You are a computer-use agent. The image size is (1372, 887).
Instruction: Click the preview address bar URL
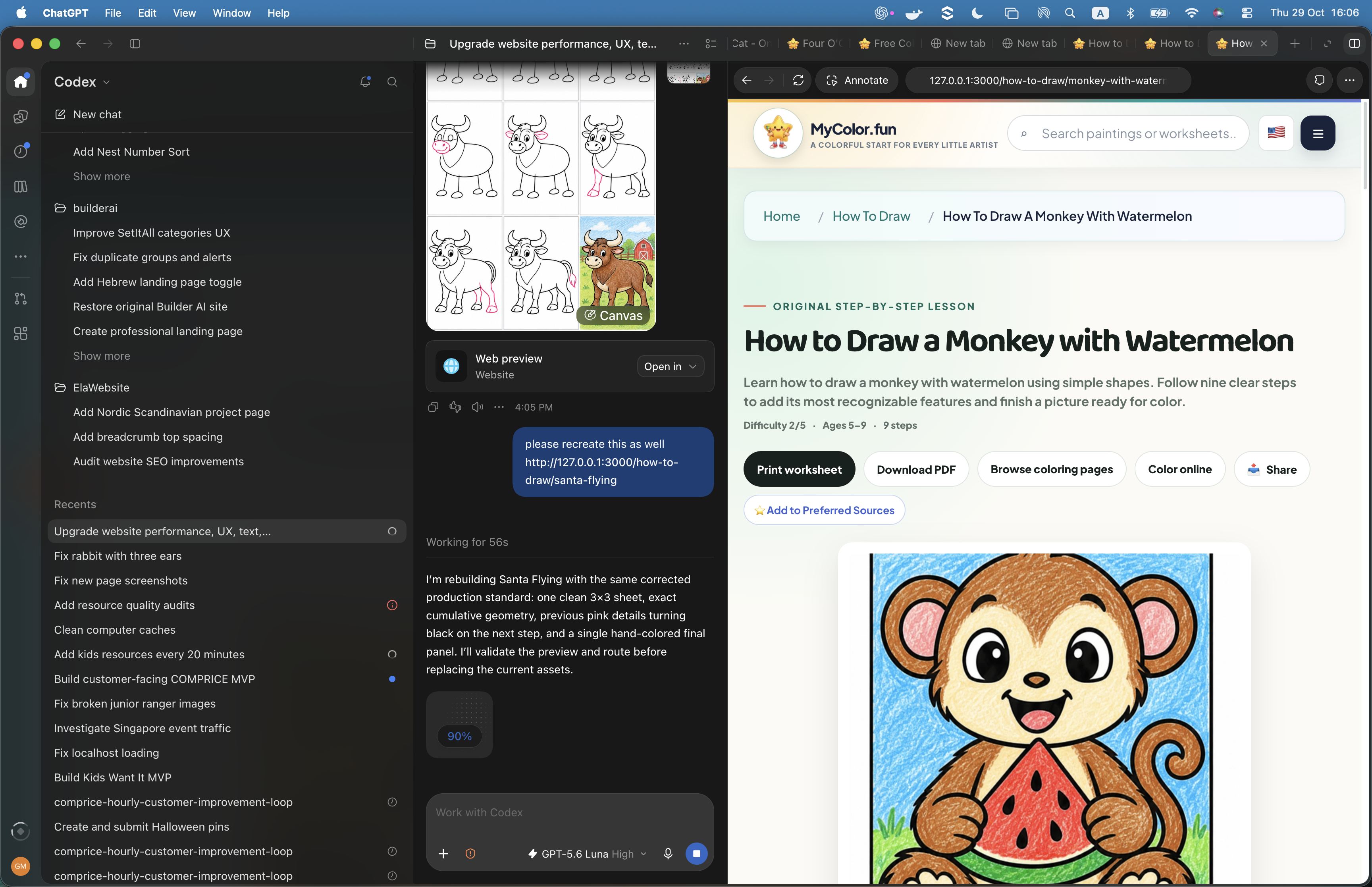(1047, 80)
